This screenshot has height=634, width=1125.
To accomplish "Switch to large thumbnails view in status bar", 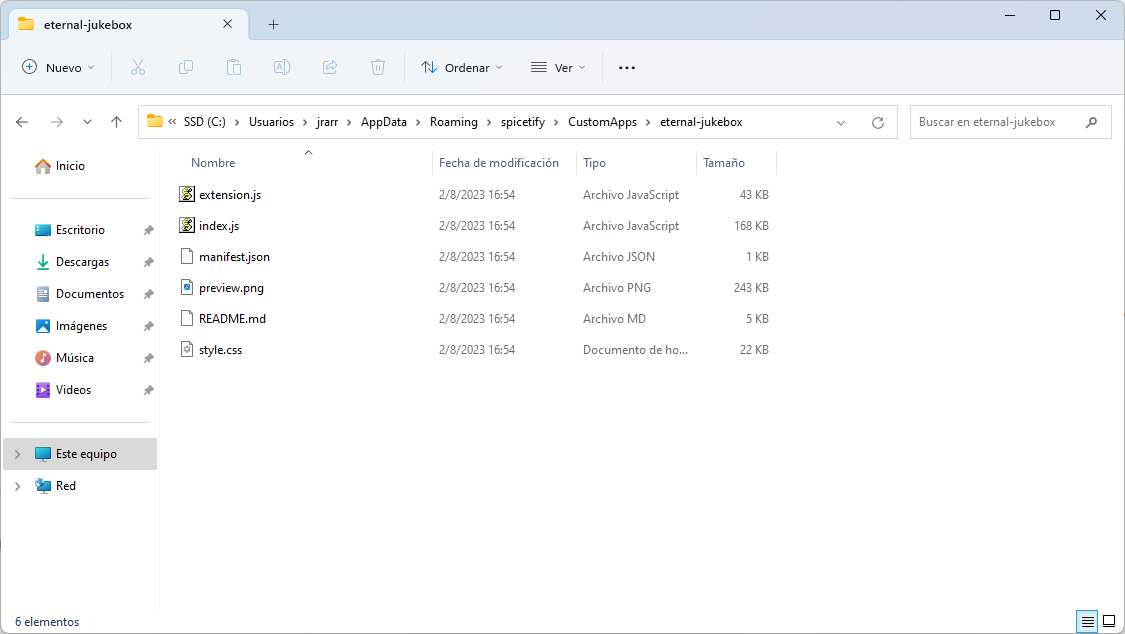I will (x=1109, y=621).
